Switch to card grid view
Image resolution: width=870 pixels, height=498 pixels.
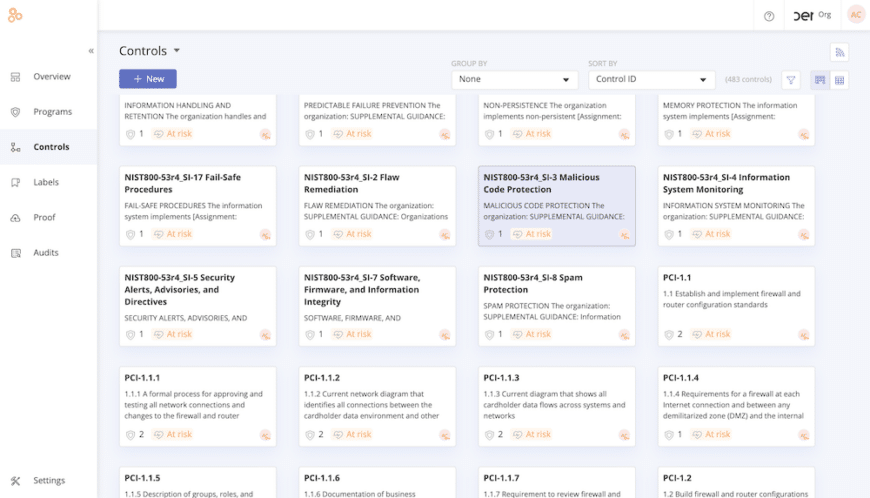pos(820,80)
